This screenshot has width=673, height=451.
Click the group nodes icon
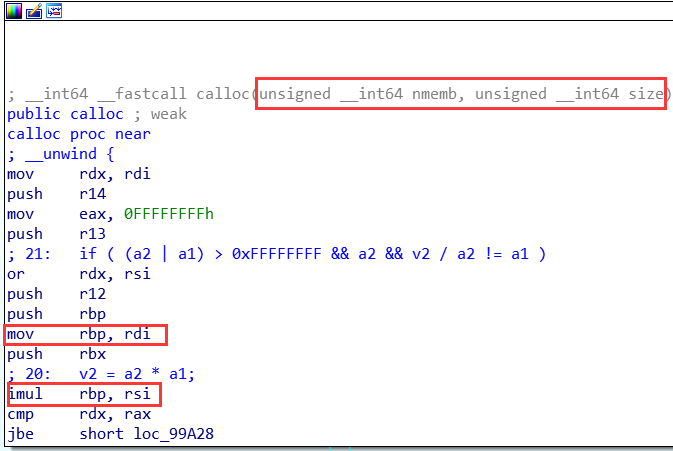pyautogui.click(x=54, y=11)
